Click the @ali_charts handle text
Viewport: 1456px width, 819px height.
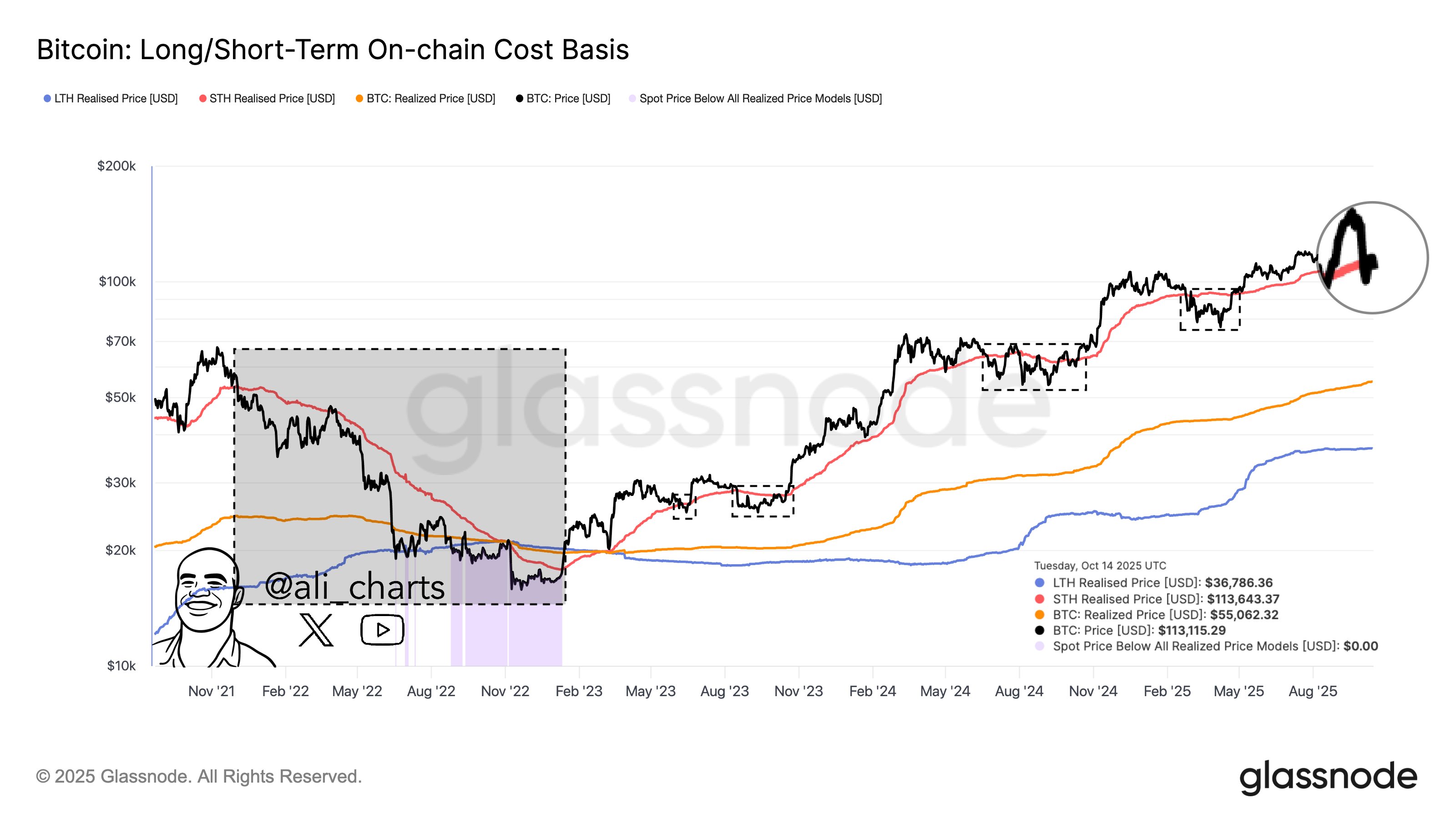click(355, 586)
